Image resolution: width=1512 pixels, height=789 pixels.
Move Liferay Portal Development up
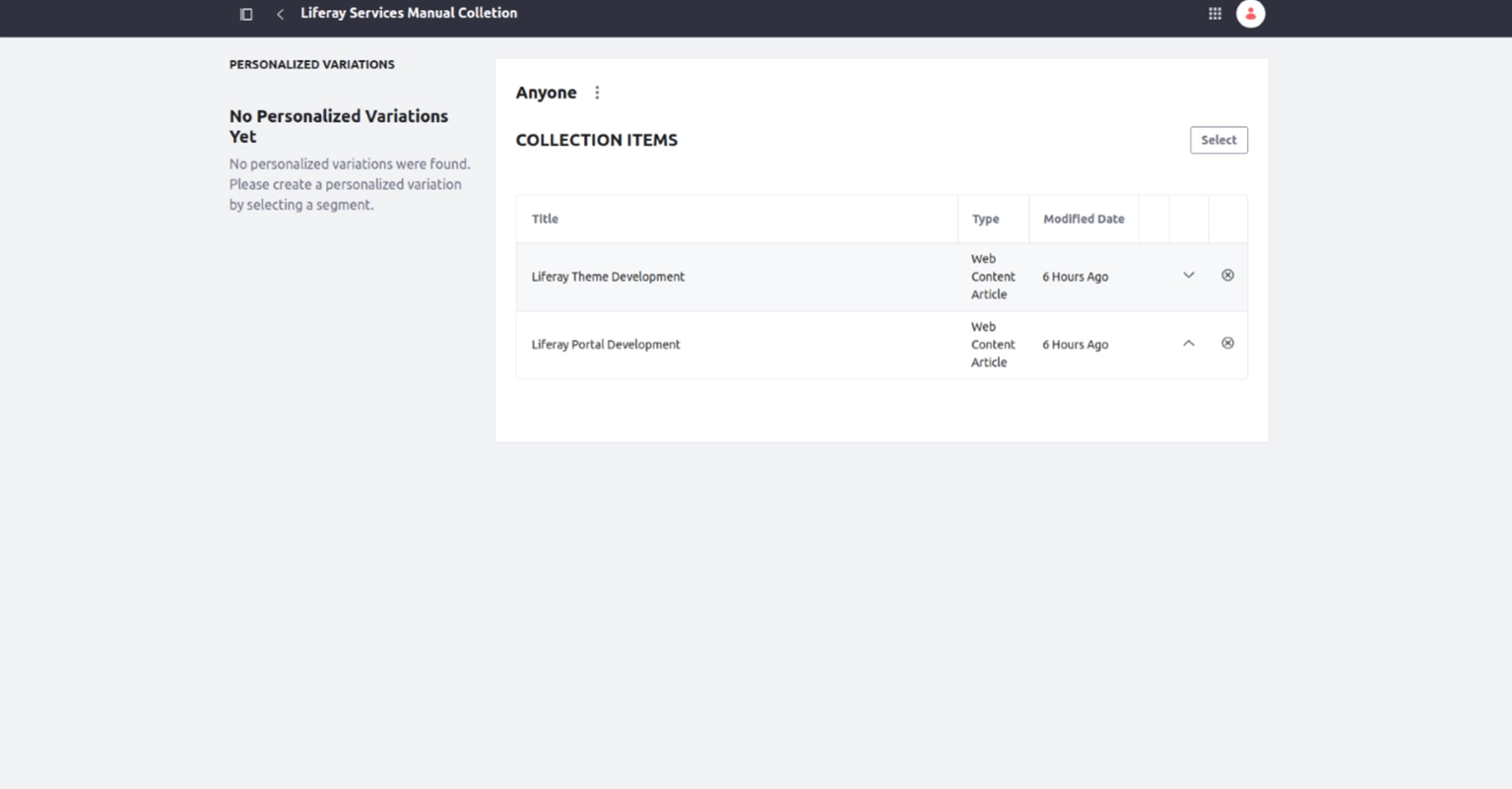pos(1189,344)
